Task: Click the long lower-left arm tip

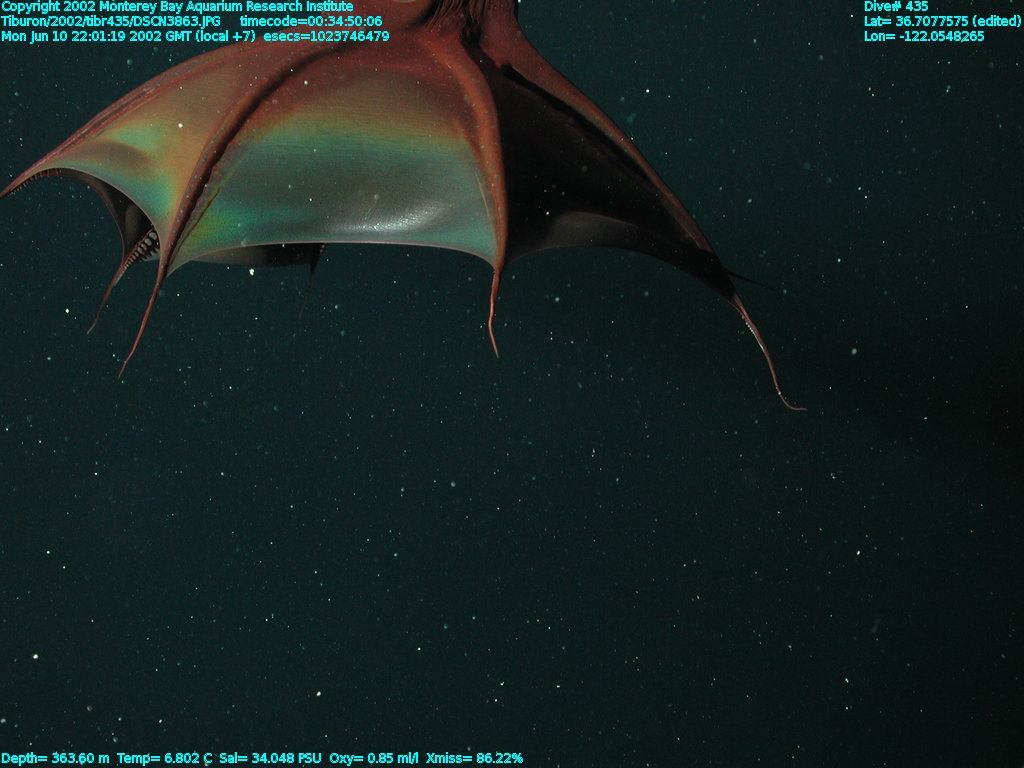Action: click(123, 371)
